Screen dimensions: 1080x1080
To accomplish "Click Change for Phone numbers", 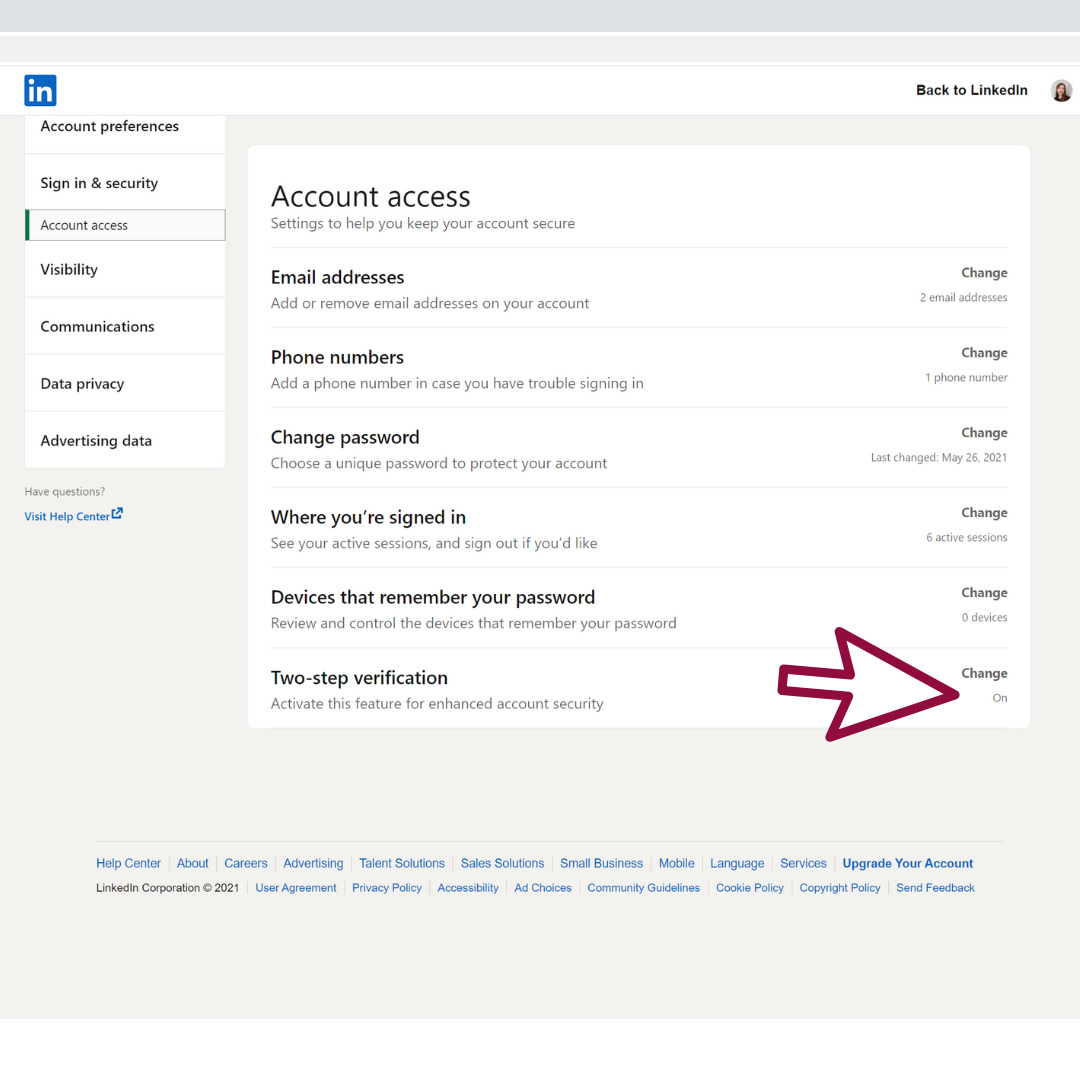I will pyautogui.click(x=984, y=353).
